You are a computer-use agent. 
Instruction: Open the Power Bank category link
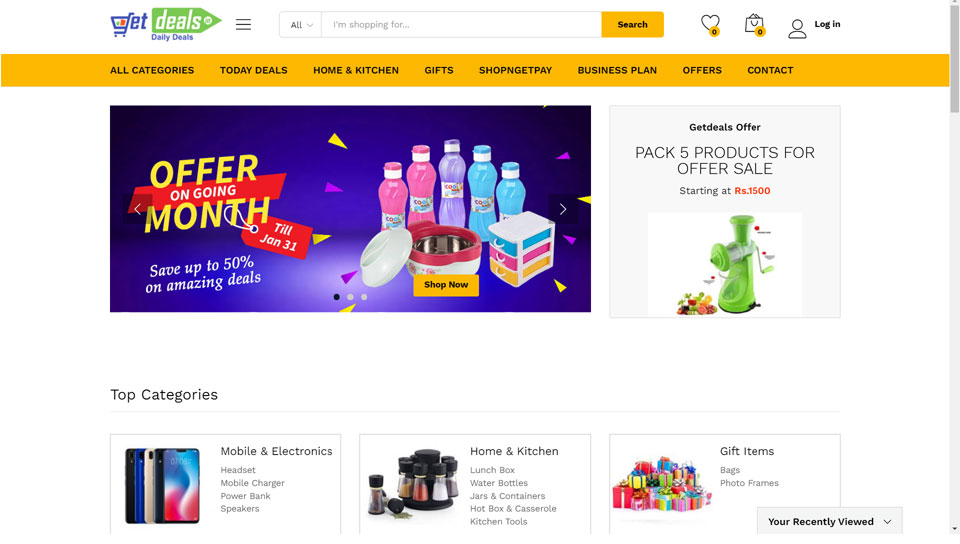point(245,496)
